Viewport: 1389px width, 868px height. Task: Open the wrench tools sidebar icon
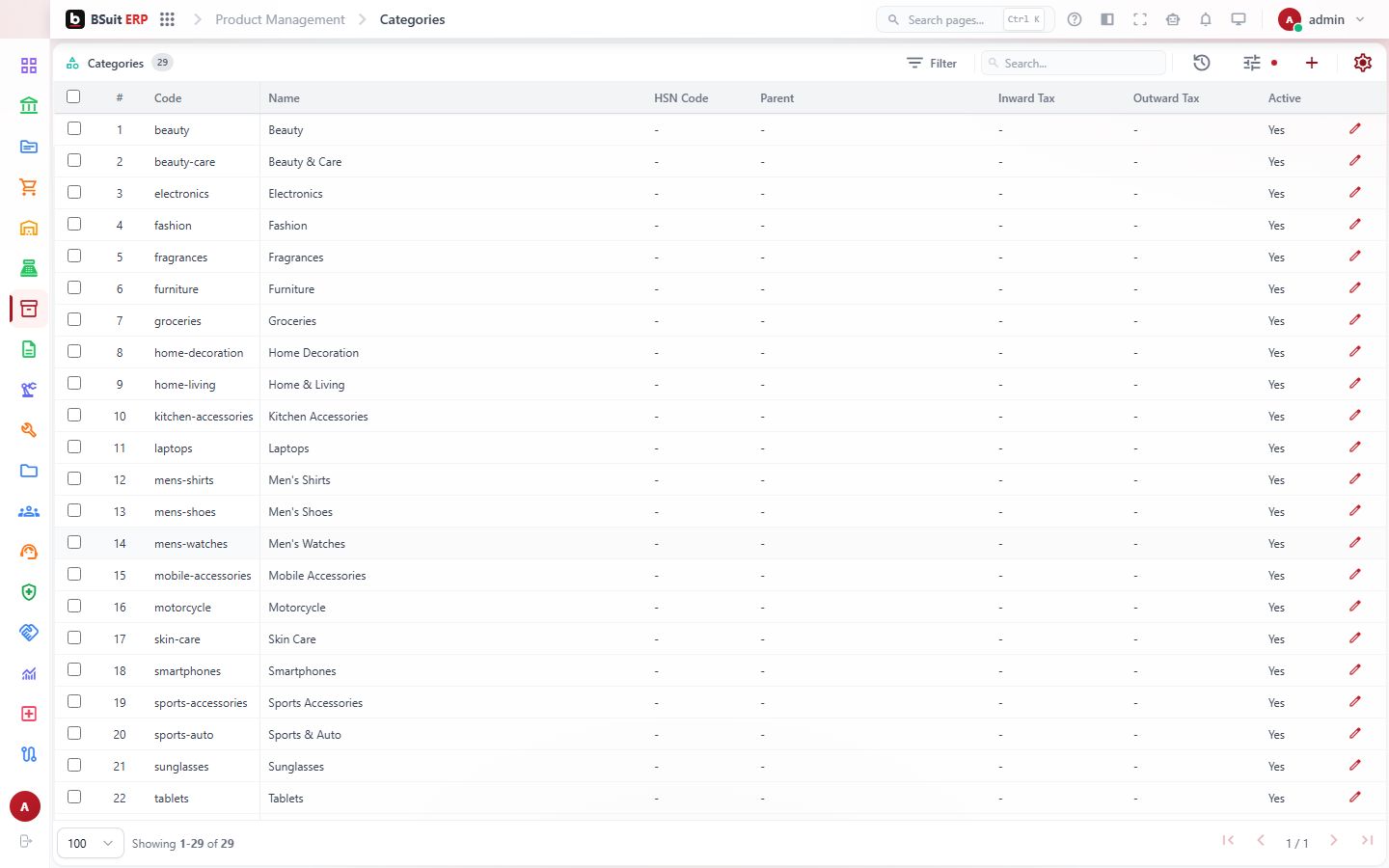(29, 430)
